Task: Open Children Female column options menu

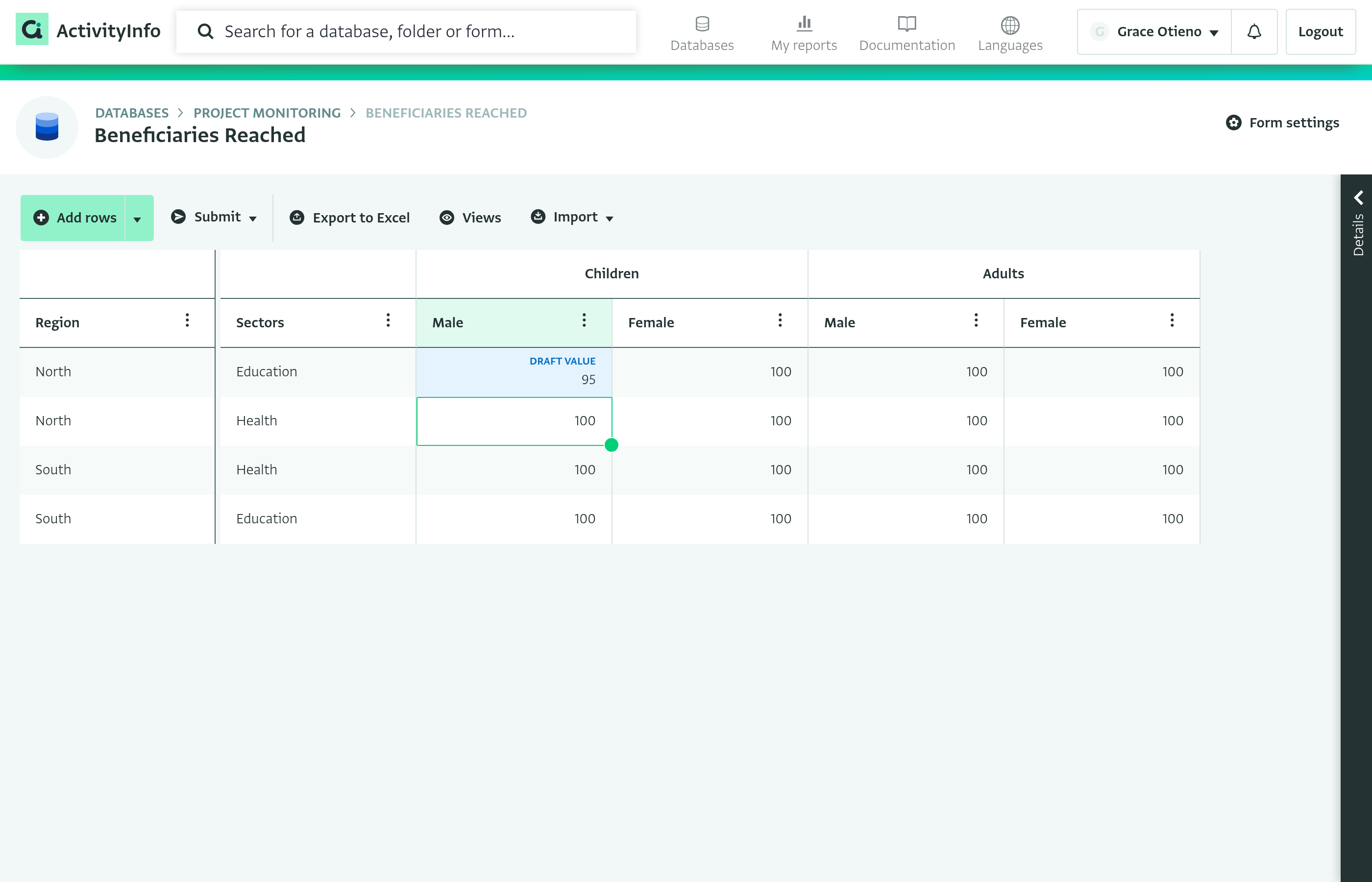Action: (x=780, y=320)
